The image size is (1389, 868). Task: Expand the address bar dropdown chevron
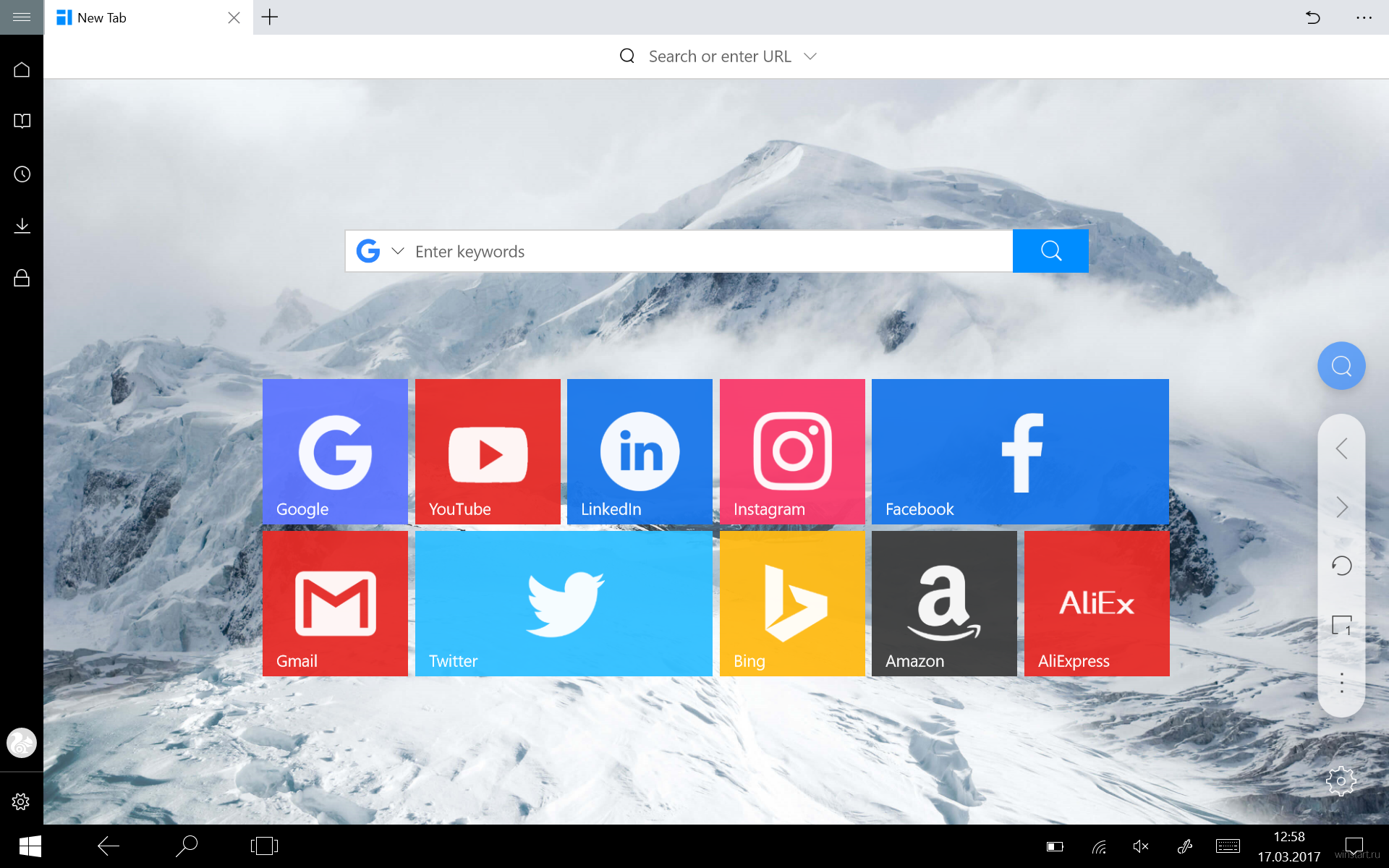tap(810, 56)
